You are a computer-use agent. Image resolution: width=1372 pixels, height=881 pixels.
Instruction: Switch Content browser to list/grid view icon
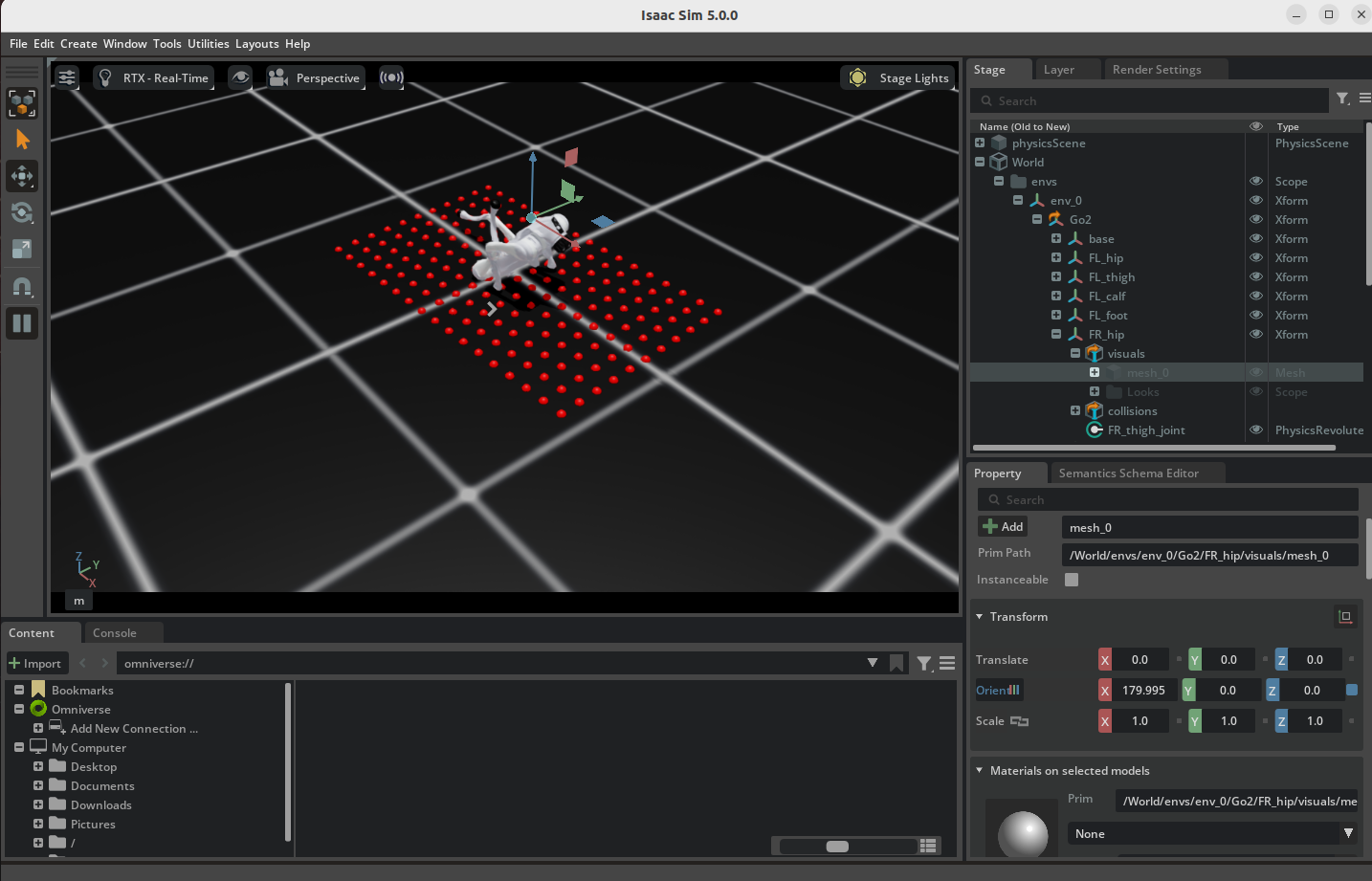pyautogui.click(x=927, y=846)
